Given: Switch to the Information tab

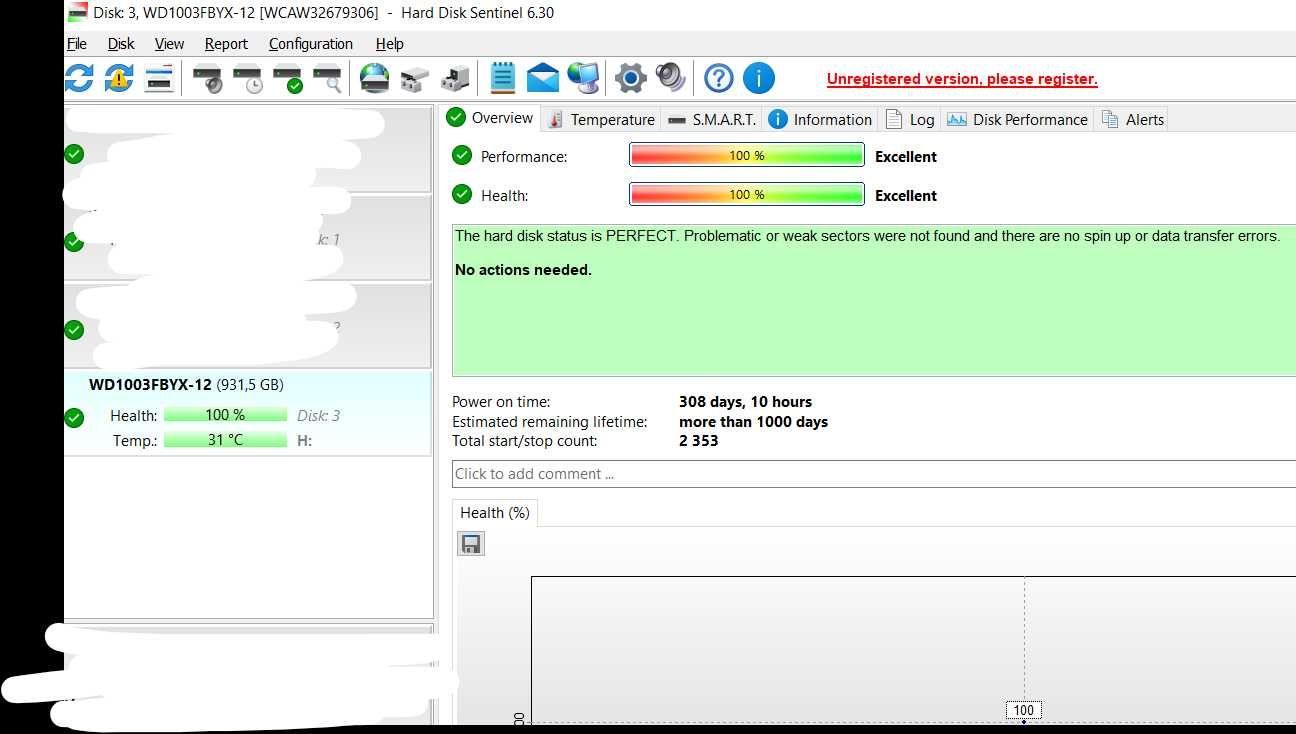Looking at the screenshot, I should pos(820,119).
